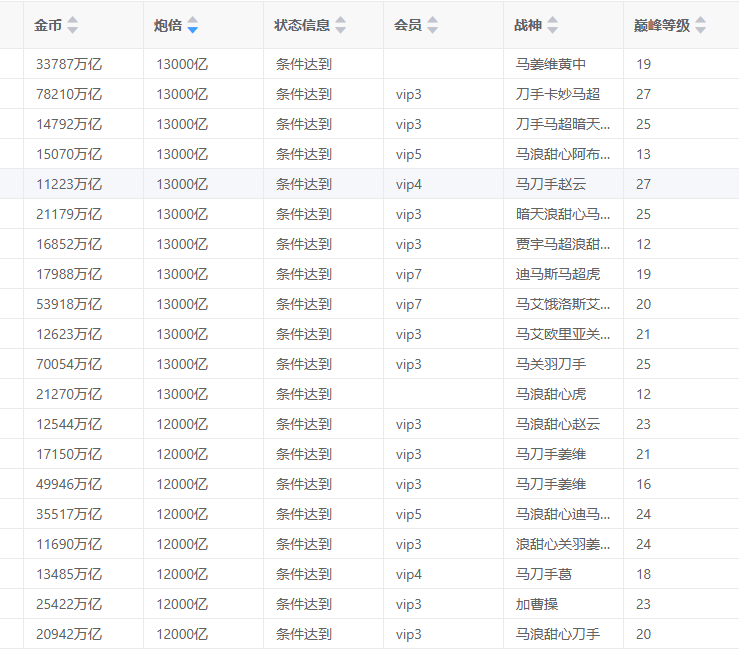The width and height of the screenshot is (739, 659).
Task: Click vip4 in the 13485万亿 row
Action: [x=408, y=574]
